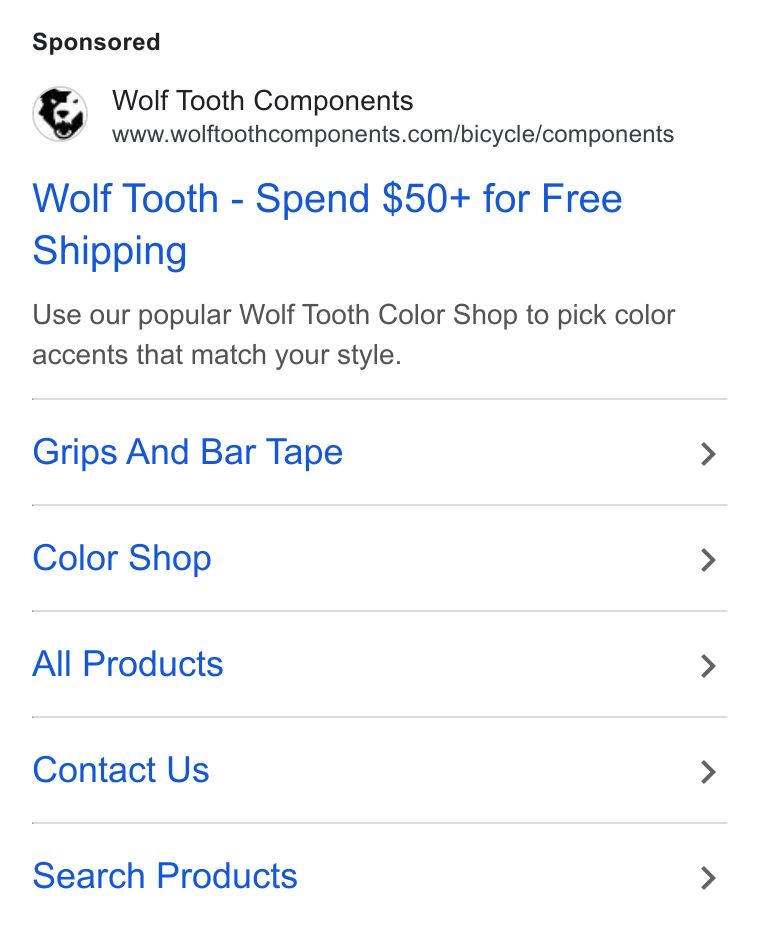Image resolution: width=760 pixels, height=928 pixels.
Task: Click the Wolf Tooth Components advertiser name
Action: coord(263,101)
